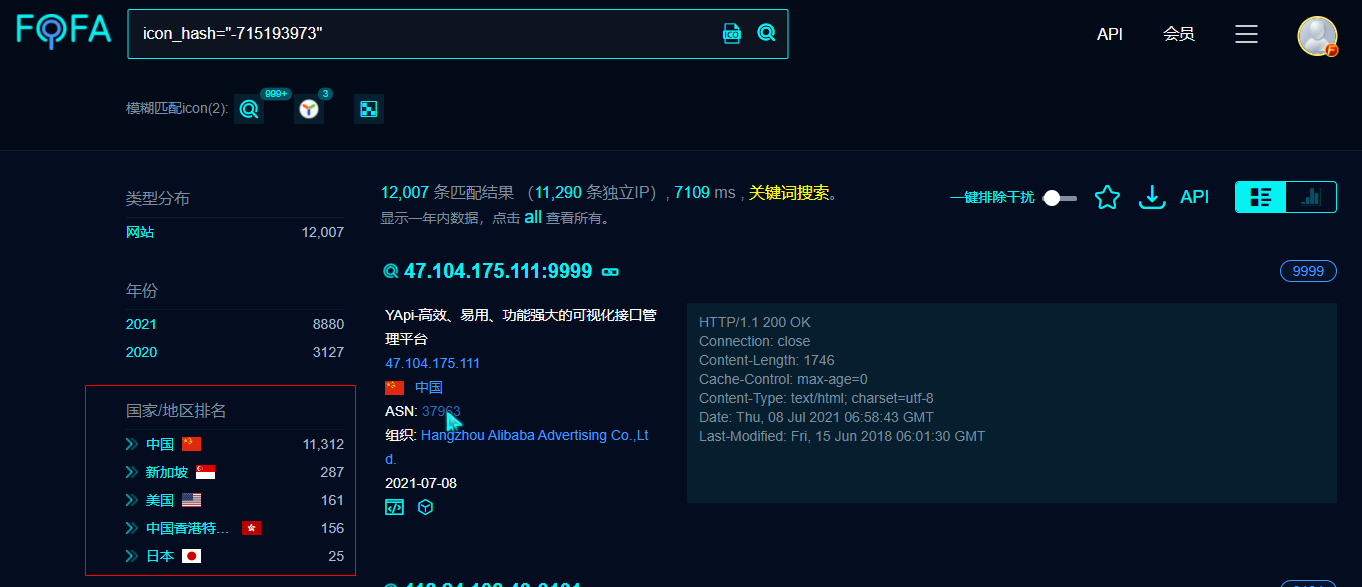This screenshot has width=1362, height=587.
Task: Select the 999+ fuzzy match icon
Action: (x=249, y=109)
